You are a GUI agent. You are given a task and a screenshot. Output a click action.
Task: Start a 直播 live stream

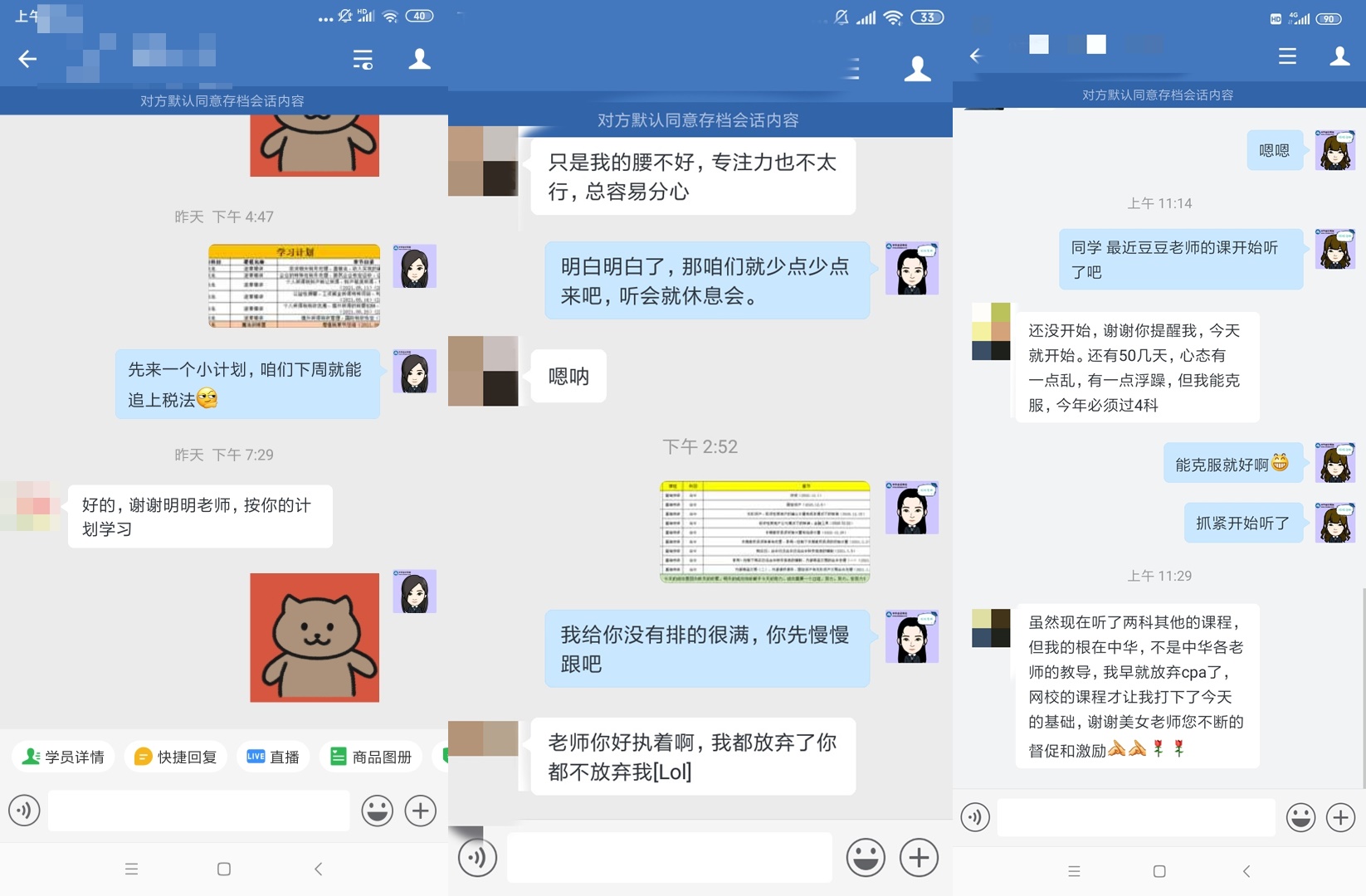click(273, 756)
